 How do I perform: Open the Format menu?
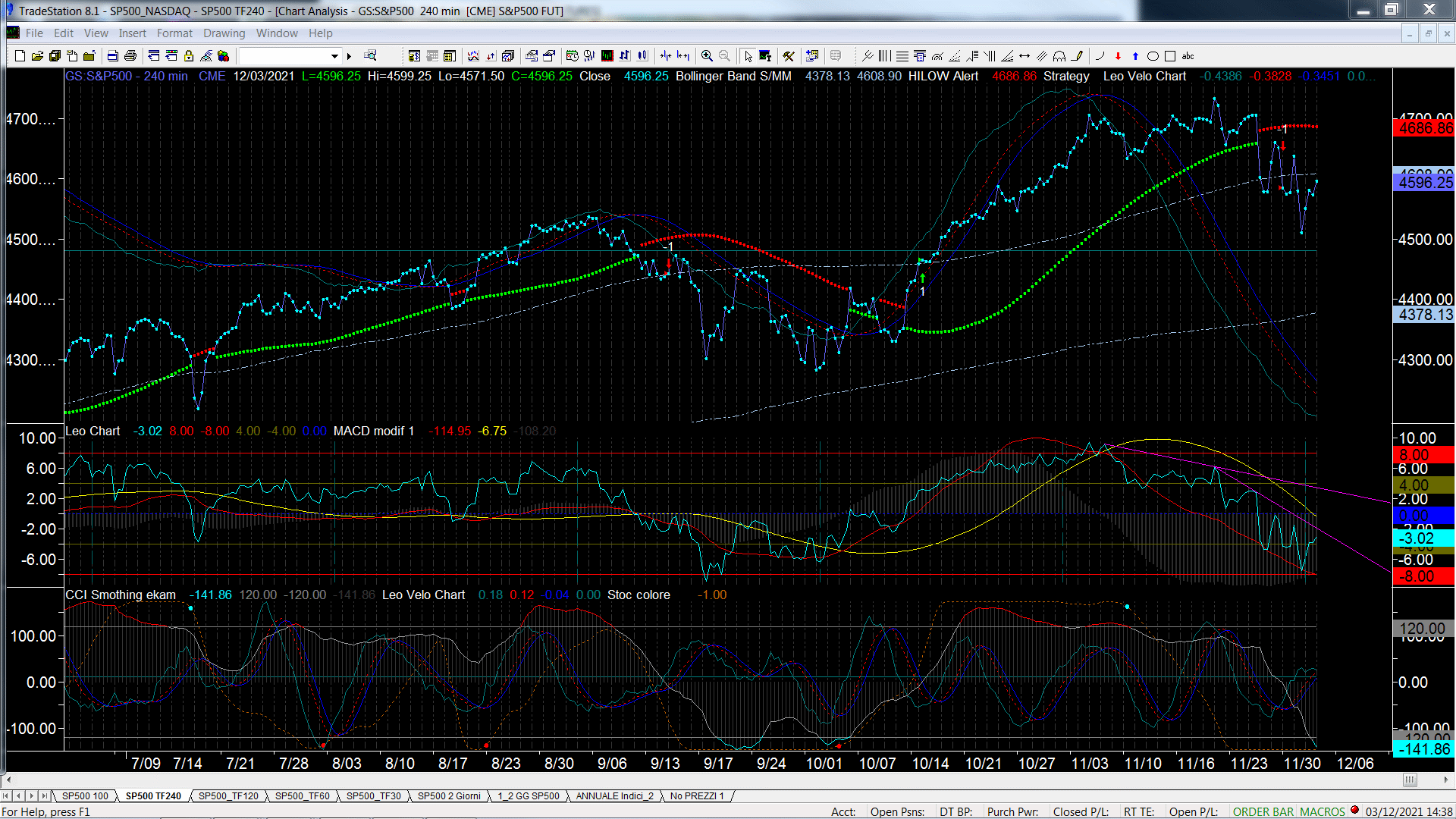click(x=174, y=33)
